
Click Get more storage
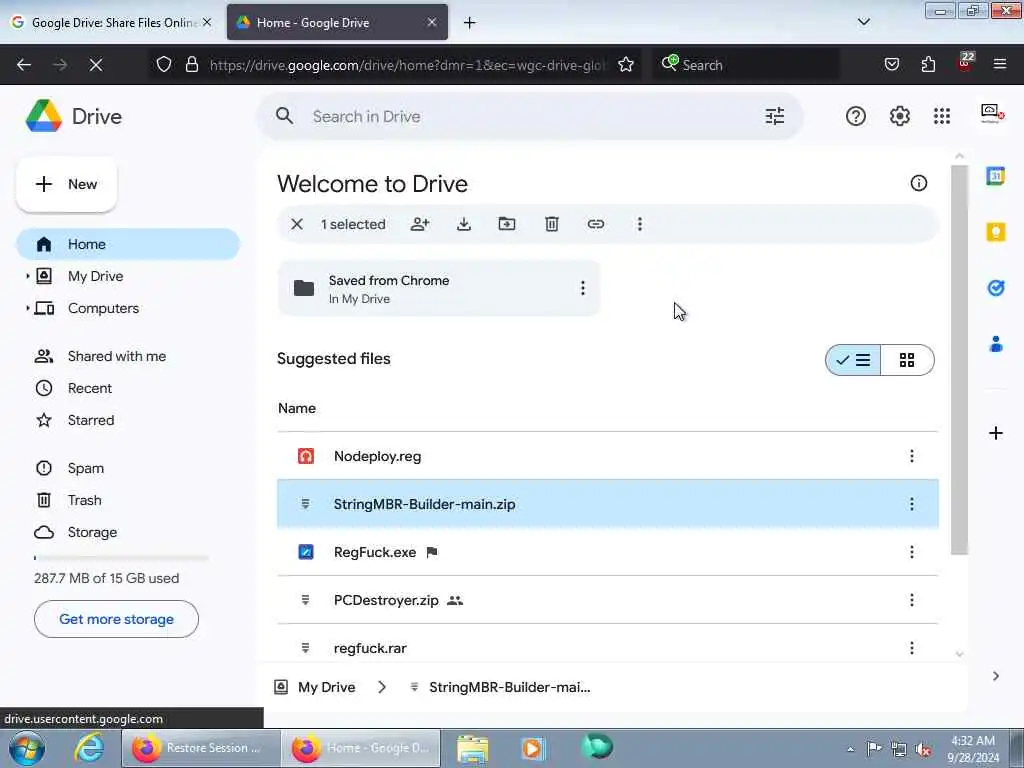pos(116,619)
